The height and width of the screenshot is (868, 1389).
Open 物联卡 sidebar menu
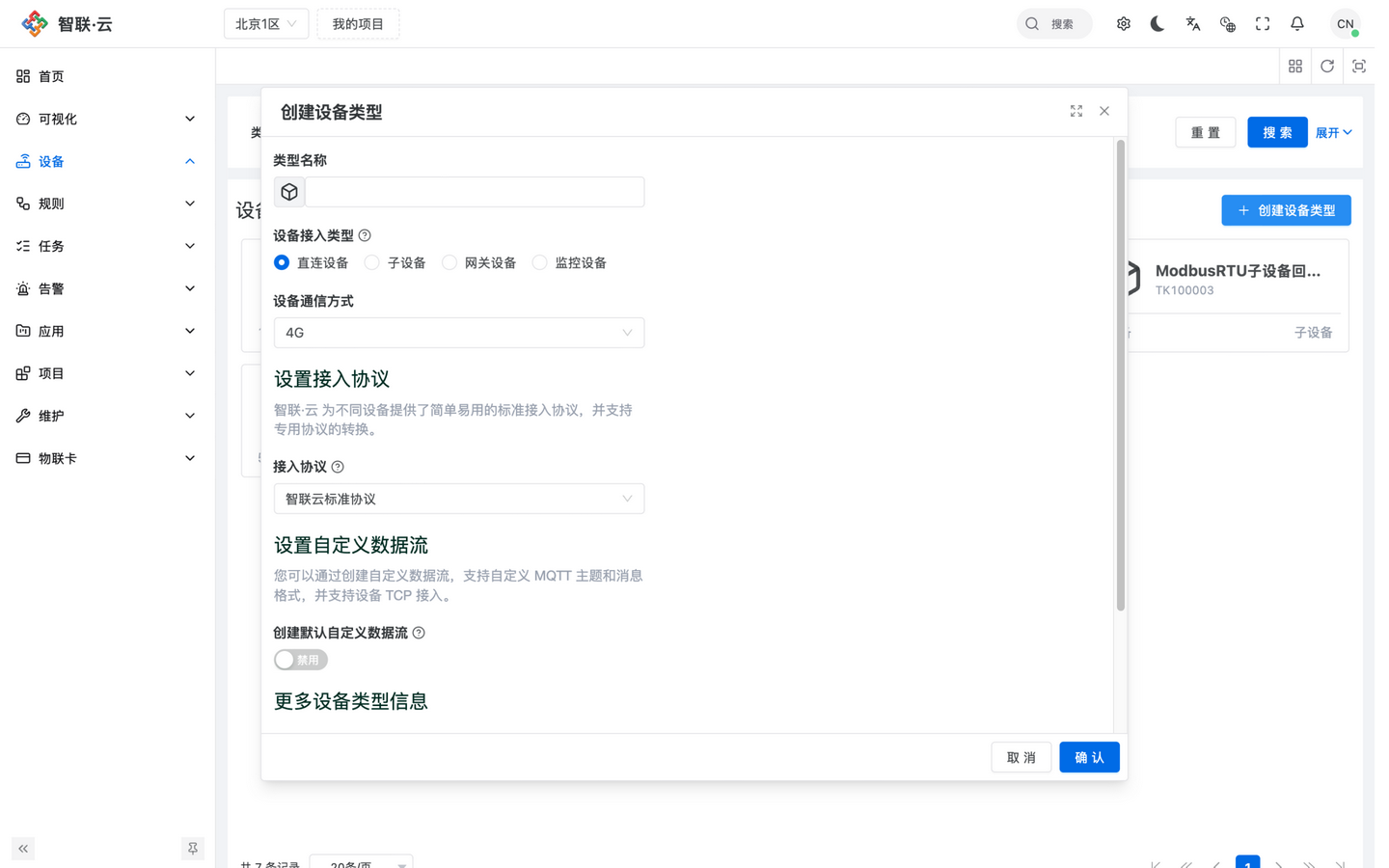(107, 458)
